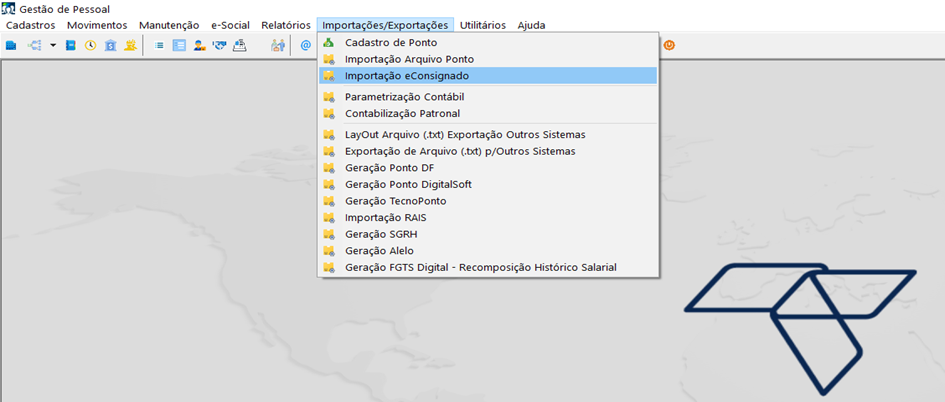Open the Movimentos menu

point(97,25)
